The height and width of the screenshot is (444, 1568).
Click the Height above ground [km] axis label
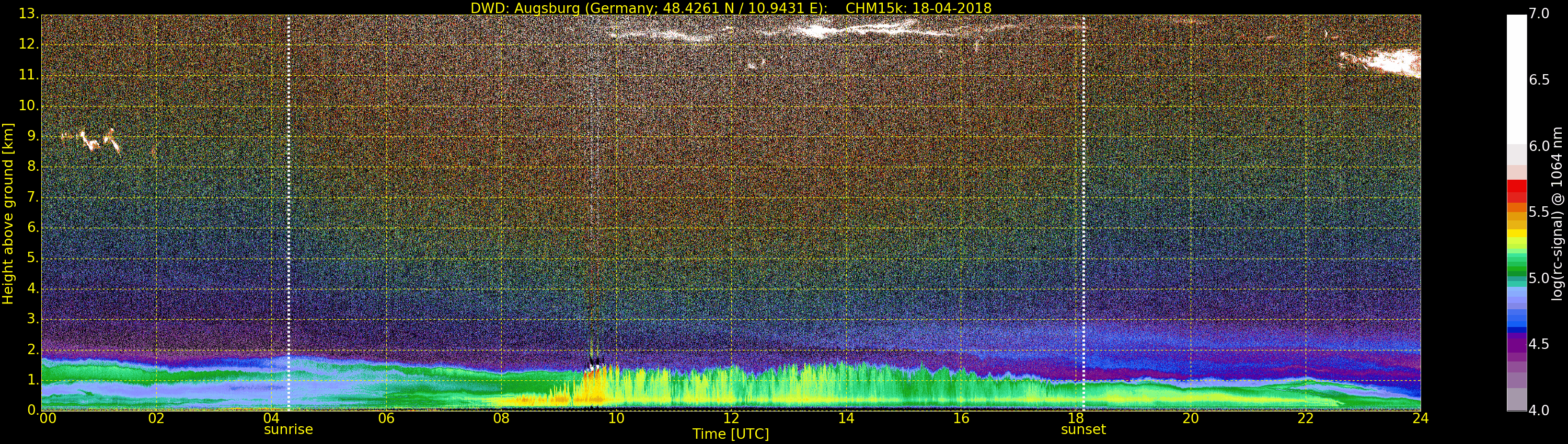point(8,213)
